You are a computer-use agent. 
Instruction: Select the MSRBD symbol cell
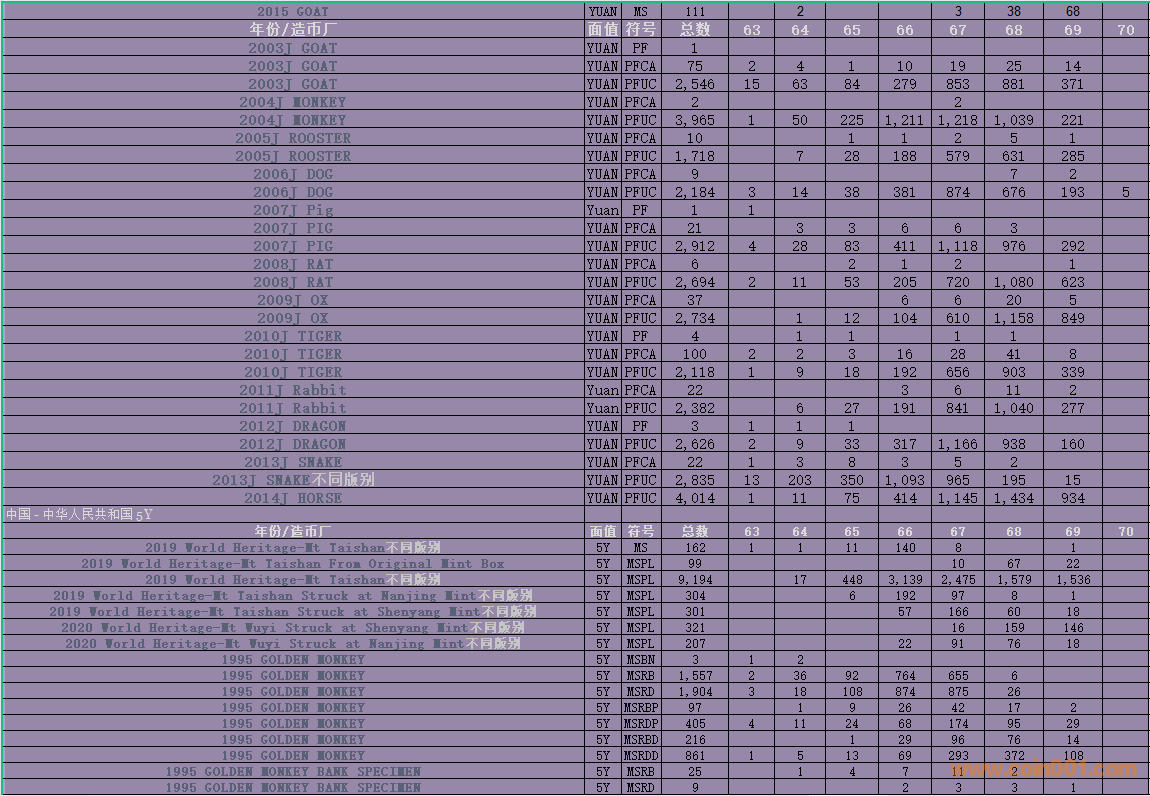(x=640, y=740)
